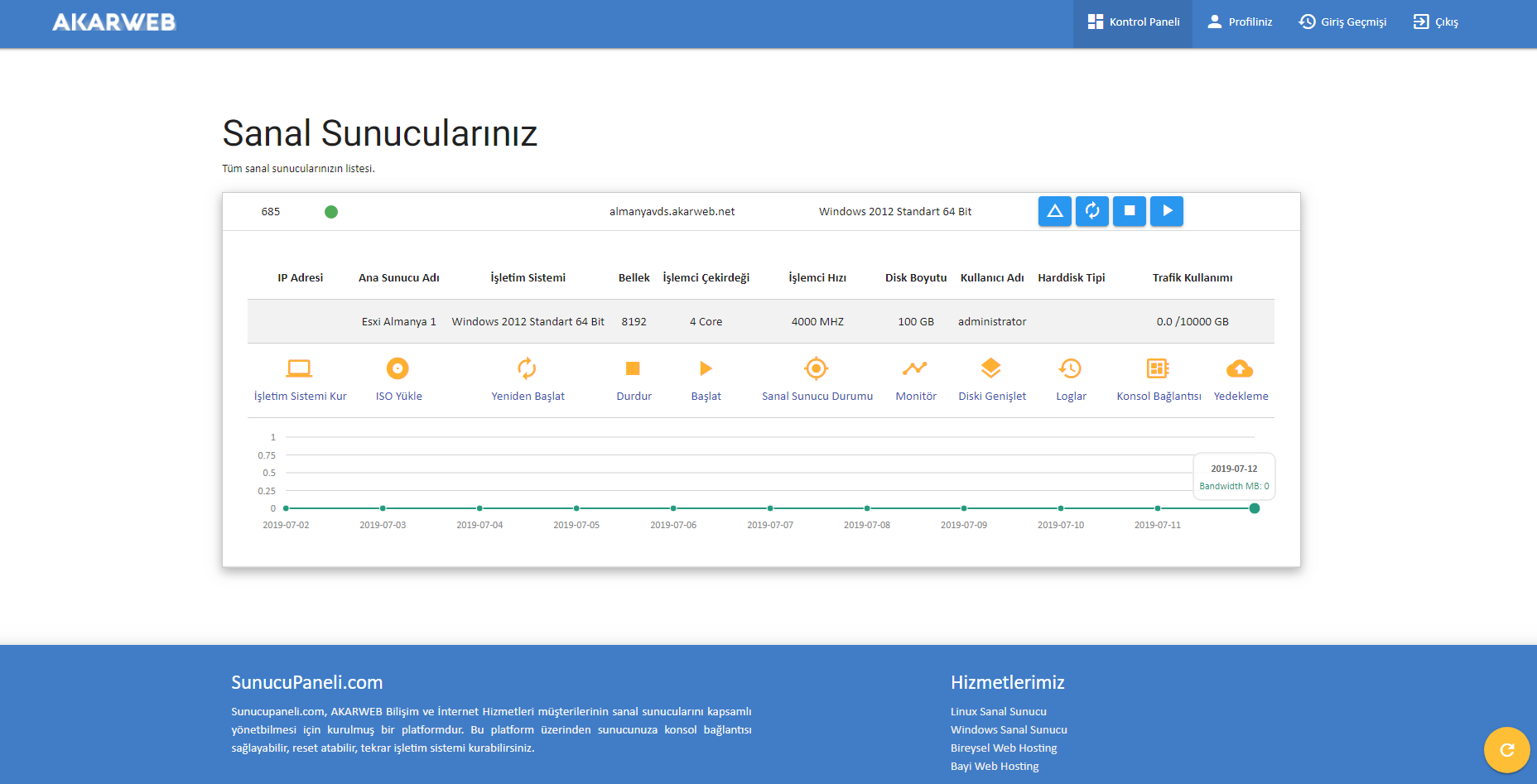This screenshot has height=784, width=1537.
Task: Click the green server status indicator dot
Action: (x=331, y=212)
